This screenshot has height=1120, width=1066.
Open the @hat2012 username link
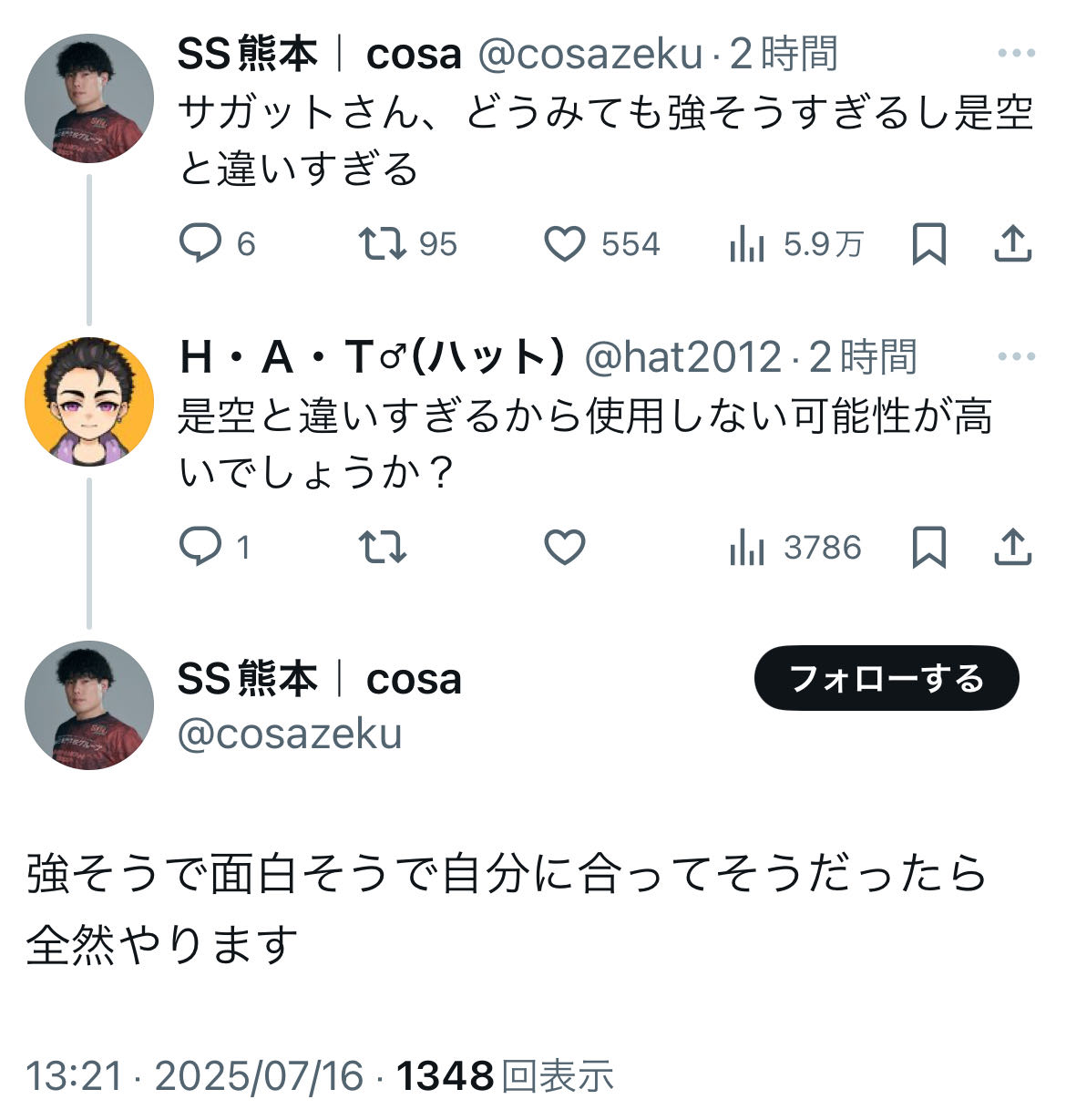coord(682,357)
